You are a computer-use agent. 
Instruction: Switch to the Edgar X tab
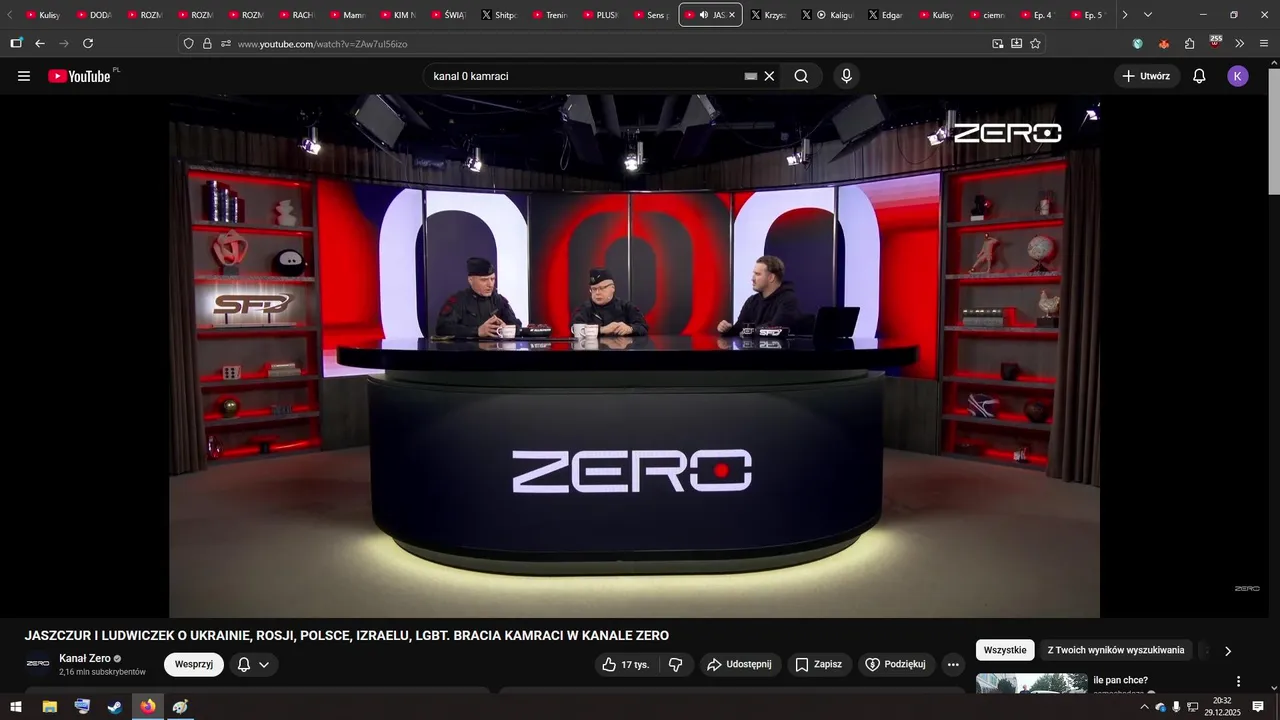(x=887, y=15)
